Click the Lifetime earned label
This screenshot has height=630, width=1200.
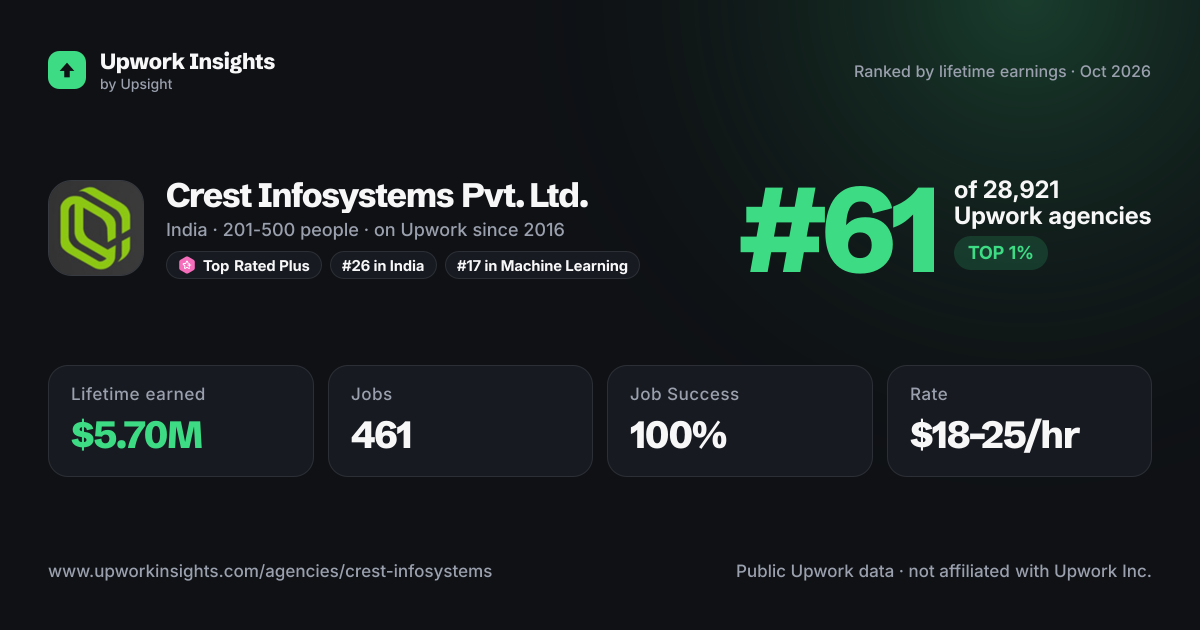pos(138,394)
